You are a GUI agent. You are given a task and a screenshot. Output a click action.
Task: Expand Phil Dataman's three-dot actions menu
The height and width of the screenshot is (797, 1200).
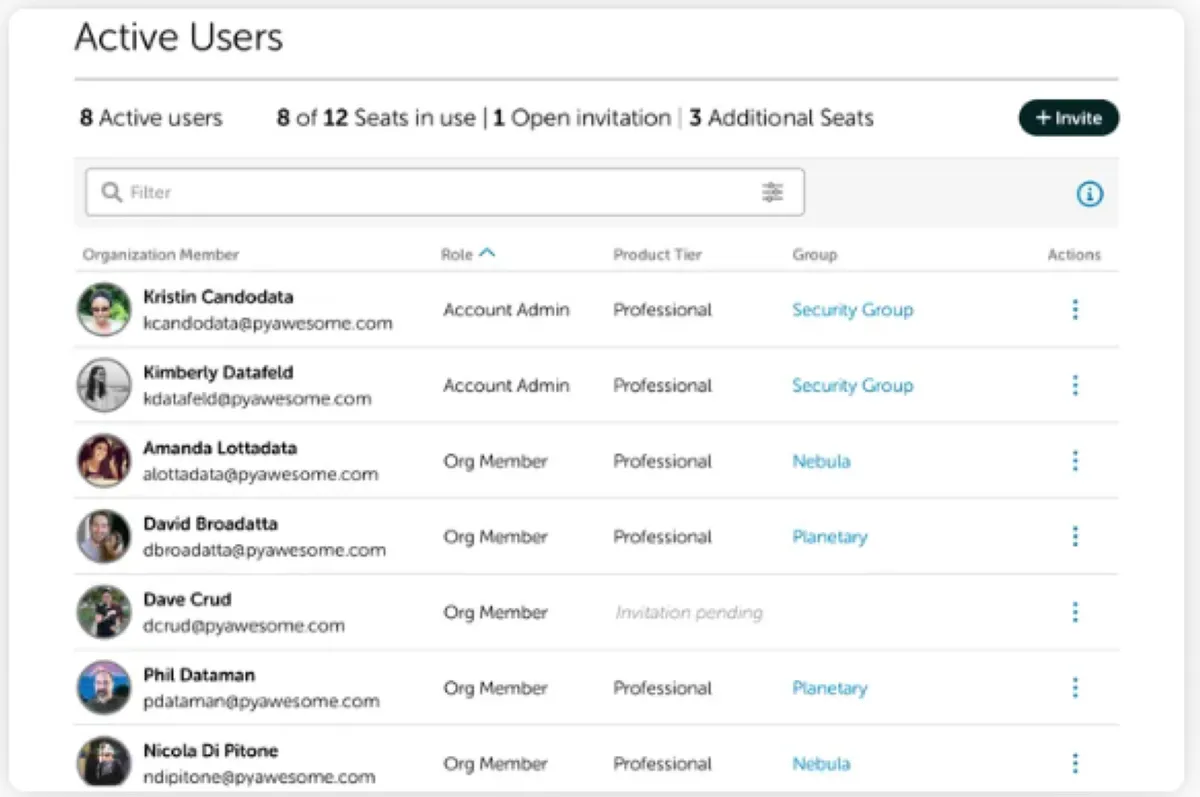click(1075, 688)
